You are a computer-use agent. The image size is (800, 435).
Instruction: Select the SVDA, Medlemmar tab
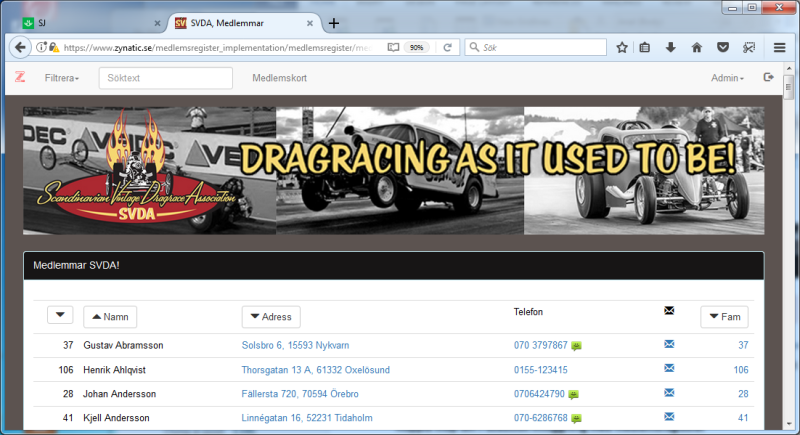click(244, 23)
